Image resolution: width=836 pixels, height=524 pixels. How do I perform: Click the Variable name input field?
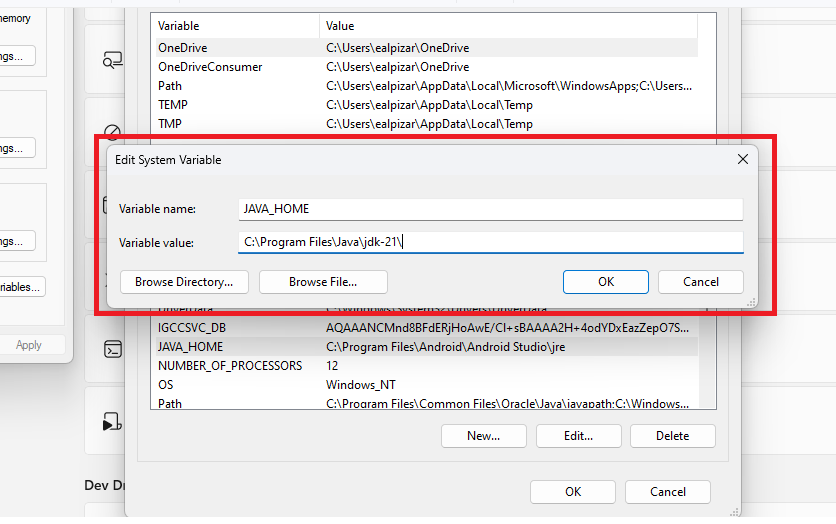pos(490,209)
